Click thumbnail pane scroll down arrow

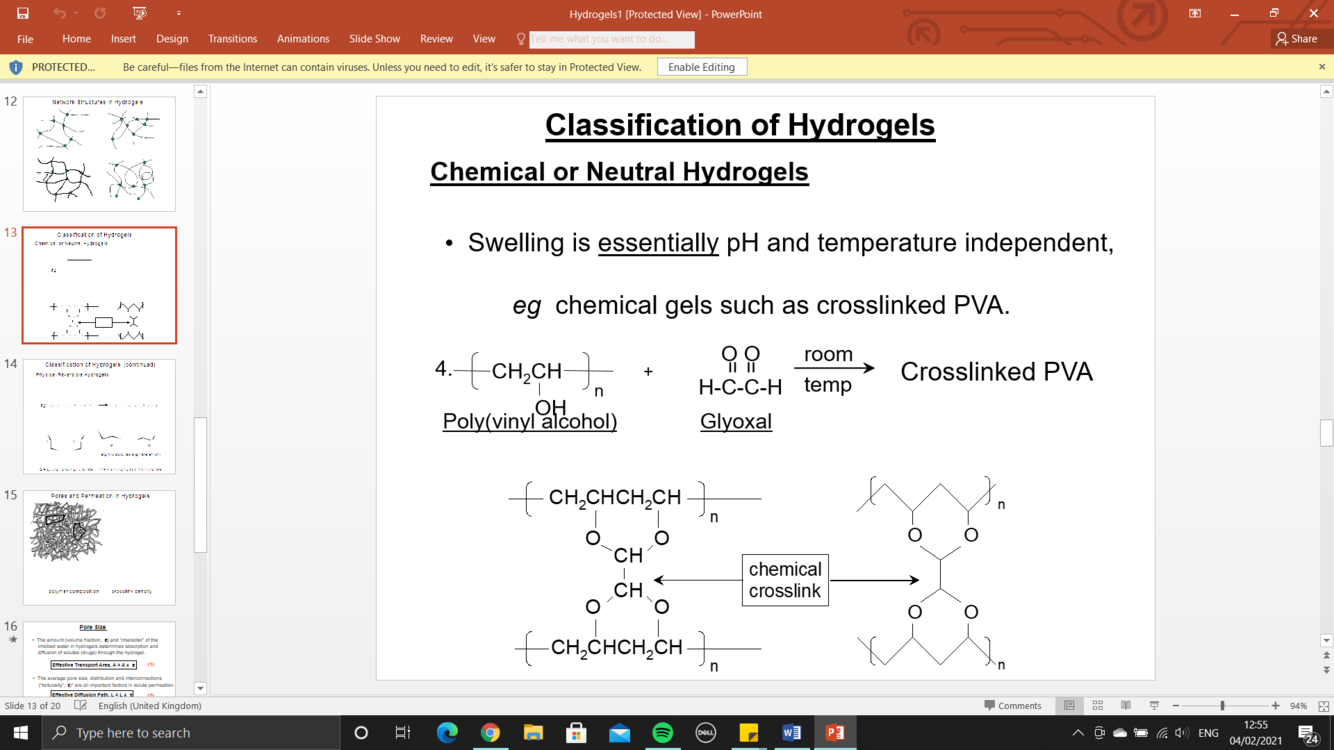coord(200,688)
